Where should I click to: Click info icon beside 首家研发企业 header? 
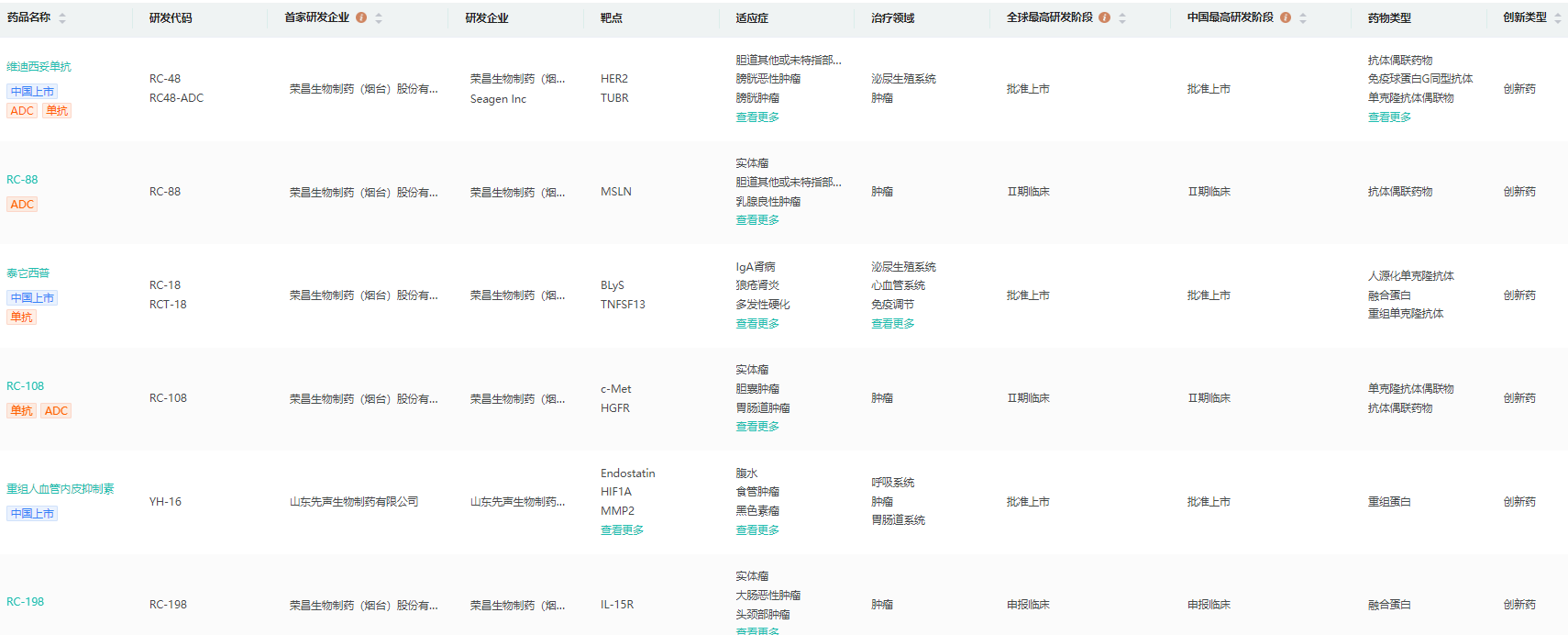click(x=361, y=17)
